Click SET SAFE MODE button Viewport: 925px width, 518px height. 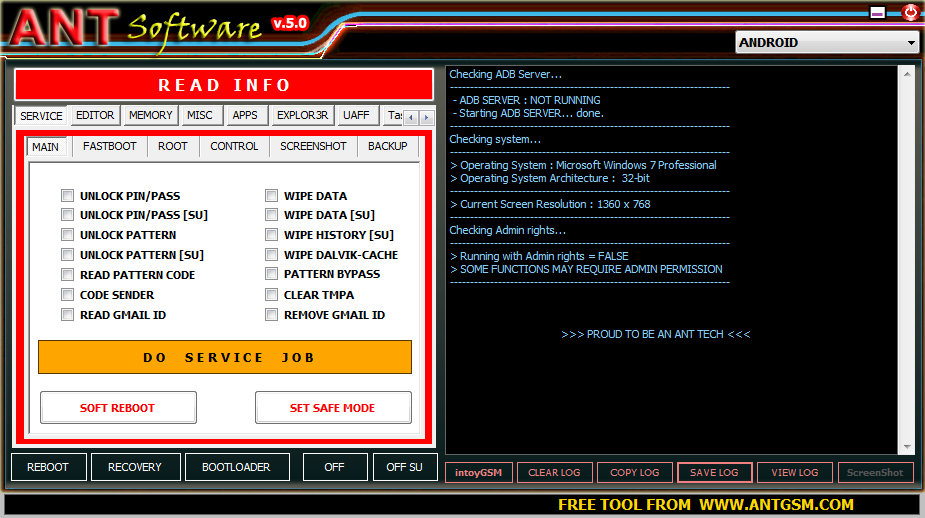pos(333,408)
